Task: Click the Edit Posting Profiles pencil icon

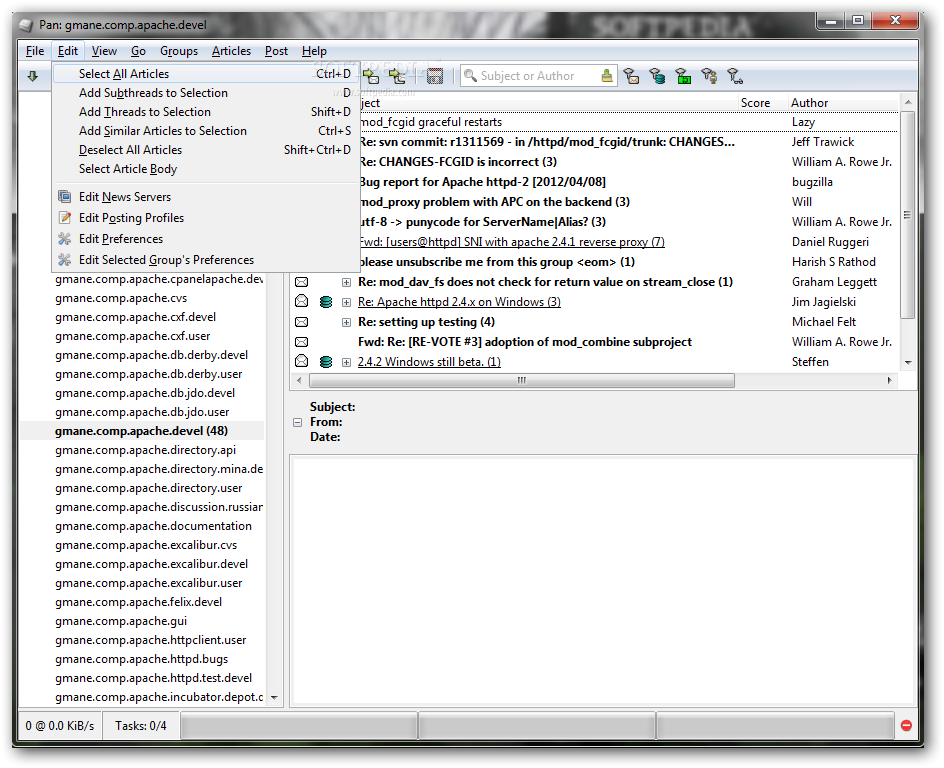Action: [64, 218]
